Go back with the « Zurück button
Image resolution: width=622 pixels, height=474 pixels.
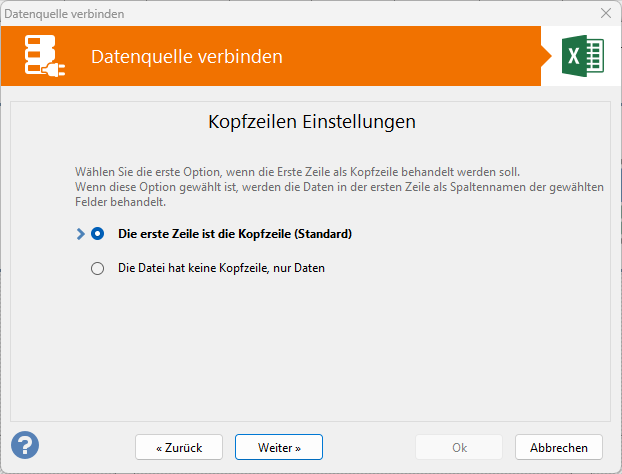coord(178,447)
